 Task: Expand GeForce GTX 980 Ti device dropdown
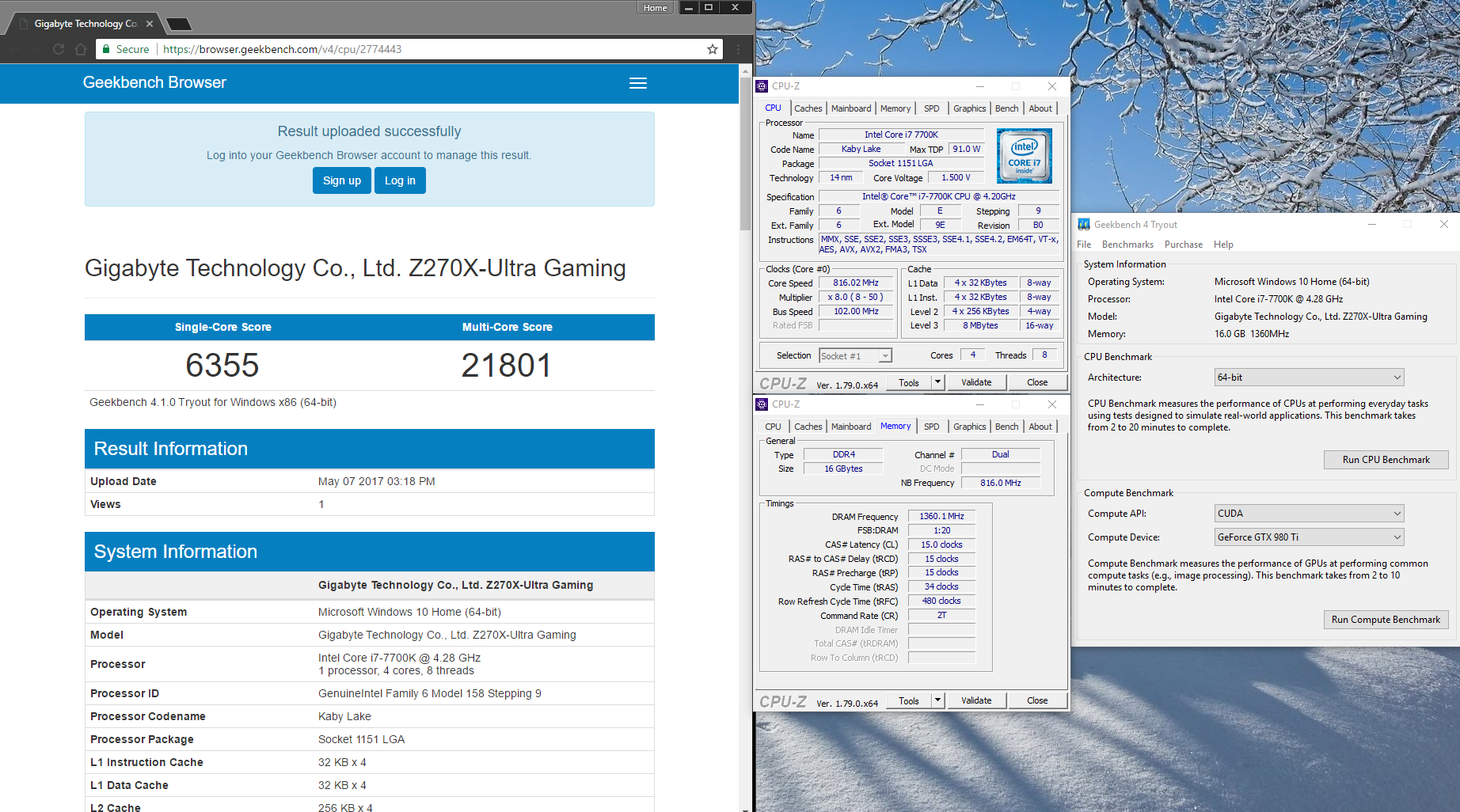(1309, 537)
